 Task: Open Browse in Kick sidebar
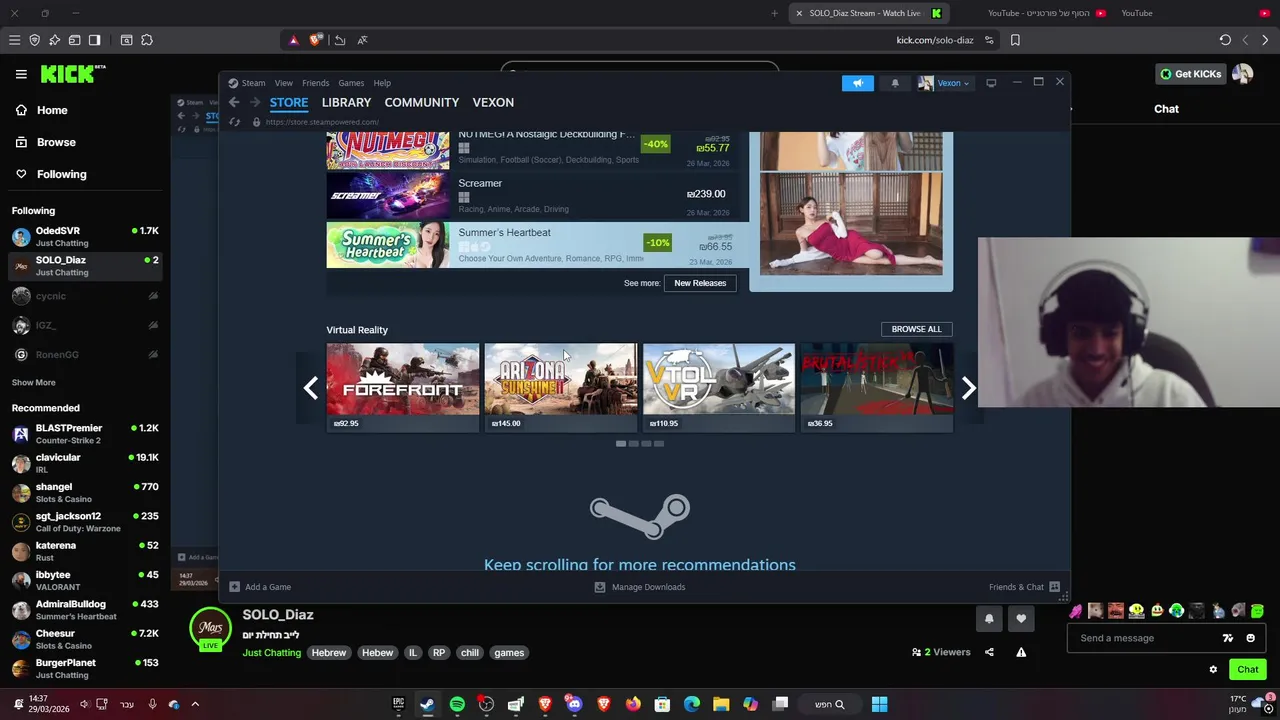pos(56,142)
